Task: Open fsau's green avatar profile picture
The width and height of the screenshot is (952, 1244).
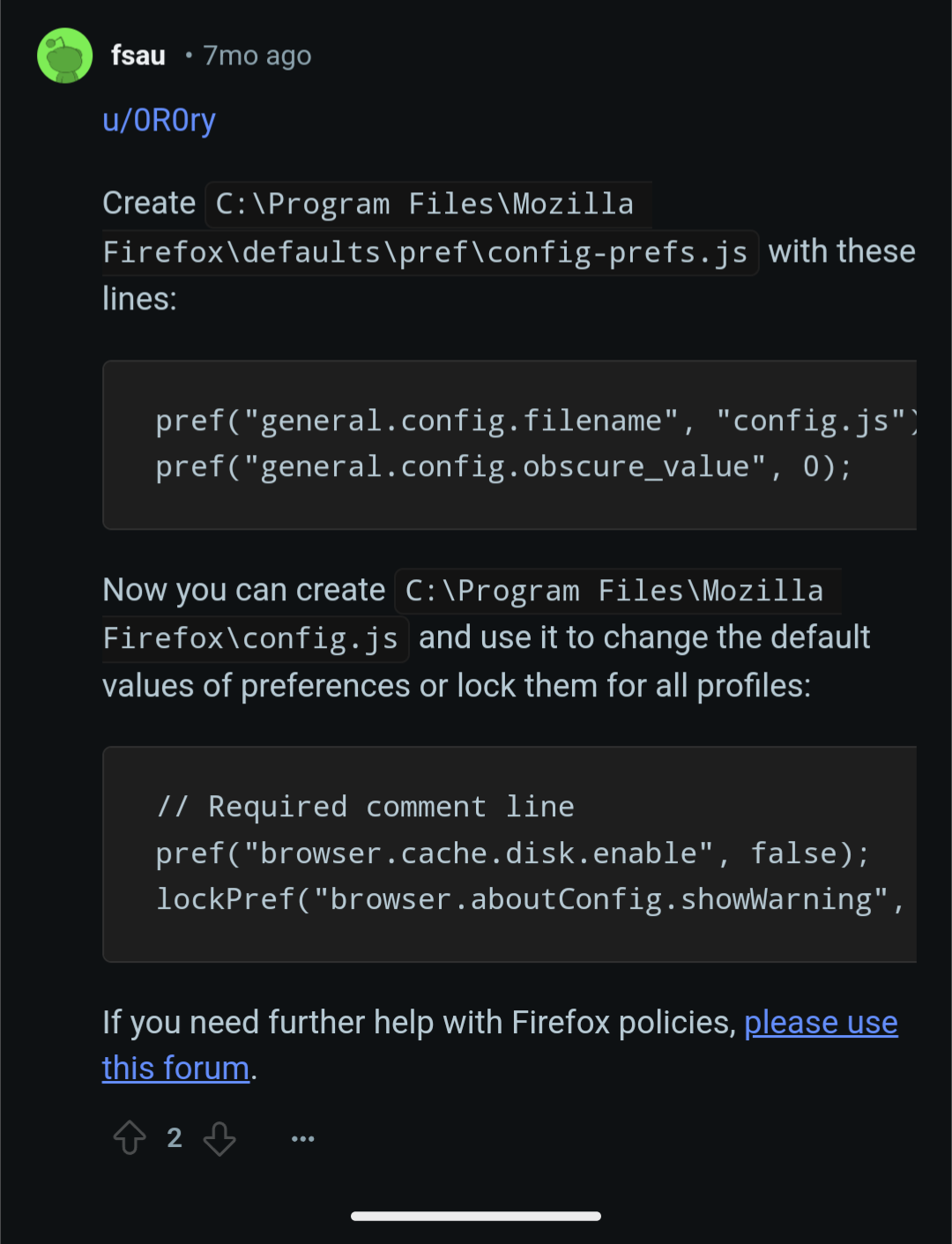Action: tap(64, 56)
